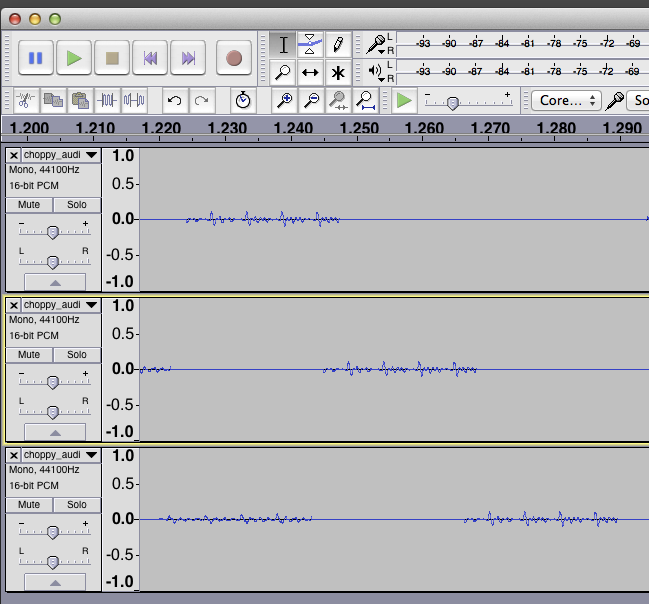Adjust the playback speed slider

click(x=453, y=103)
